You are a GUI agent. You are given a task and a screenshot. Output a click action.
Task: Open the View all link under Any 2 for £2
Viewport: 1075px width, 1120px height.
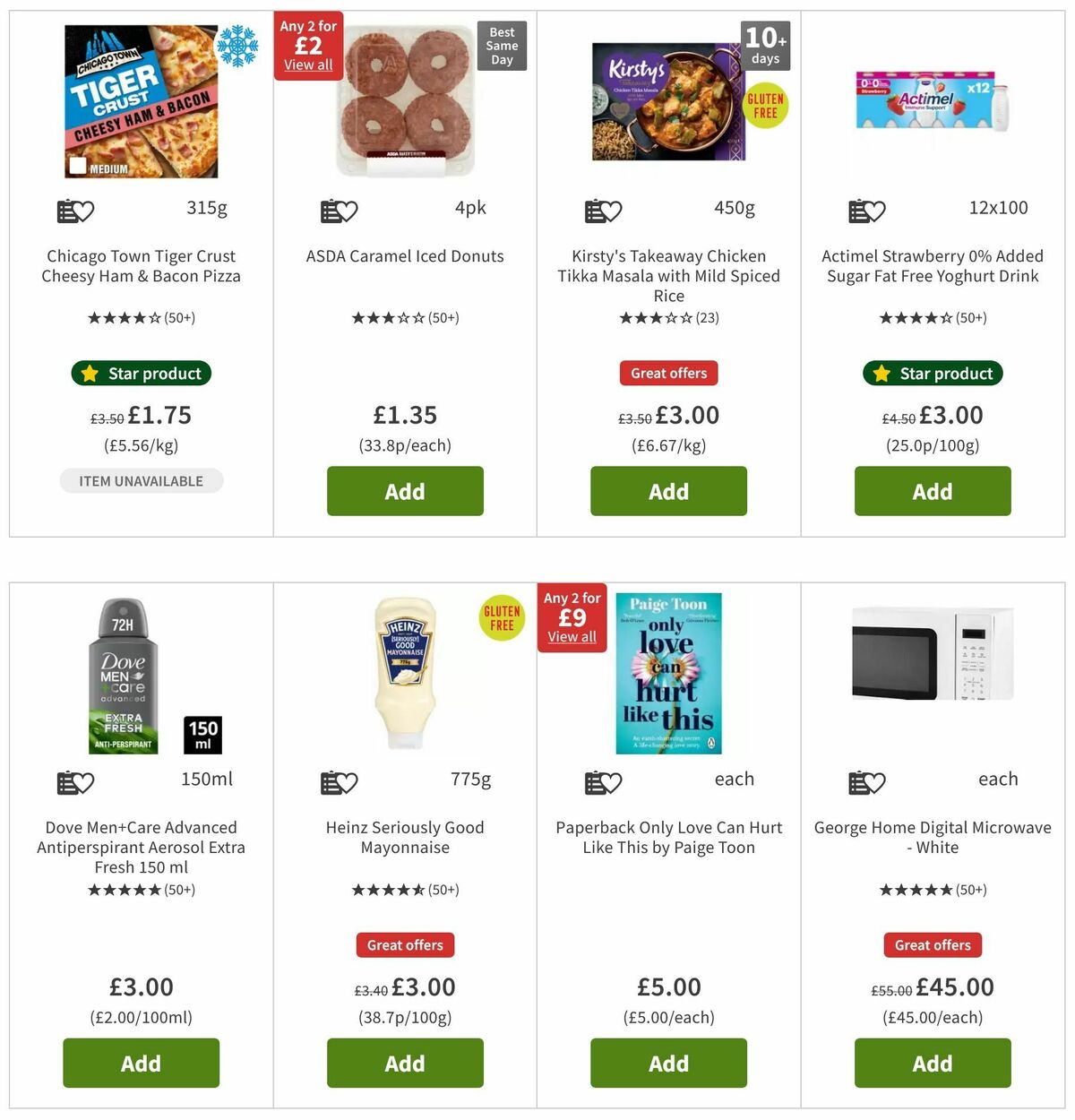(x=307, y=65)
